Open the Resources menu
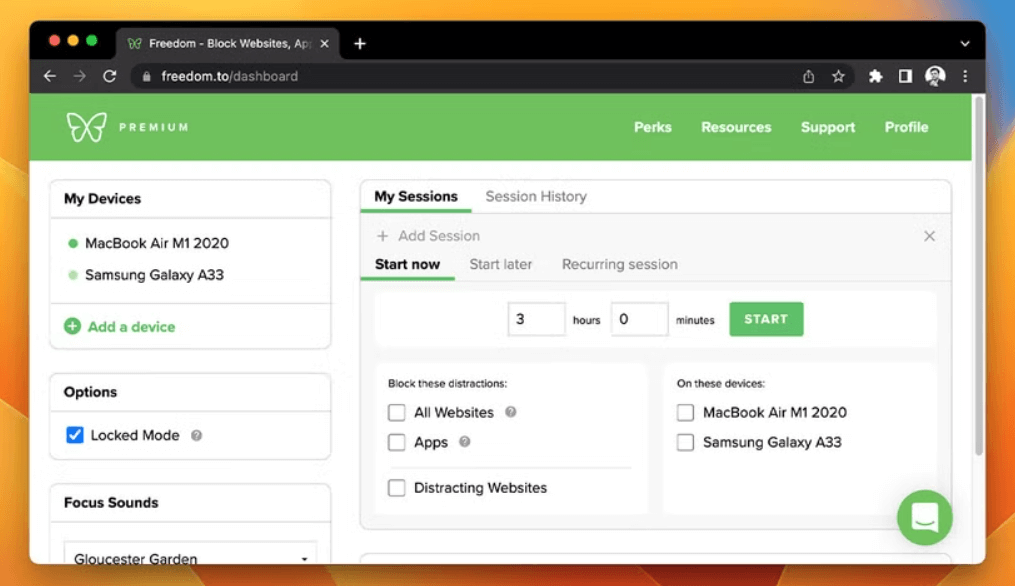1015x586 pixels. coord(736,128)
